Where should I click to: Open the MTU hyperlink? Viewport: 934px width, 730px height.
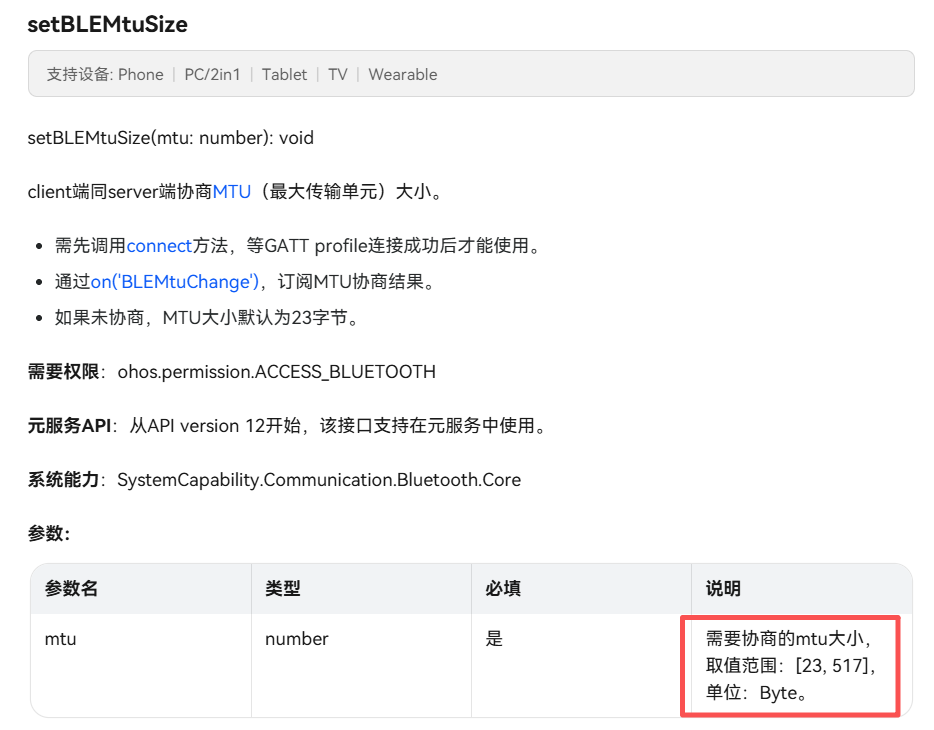[231, 192]
